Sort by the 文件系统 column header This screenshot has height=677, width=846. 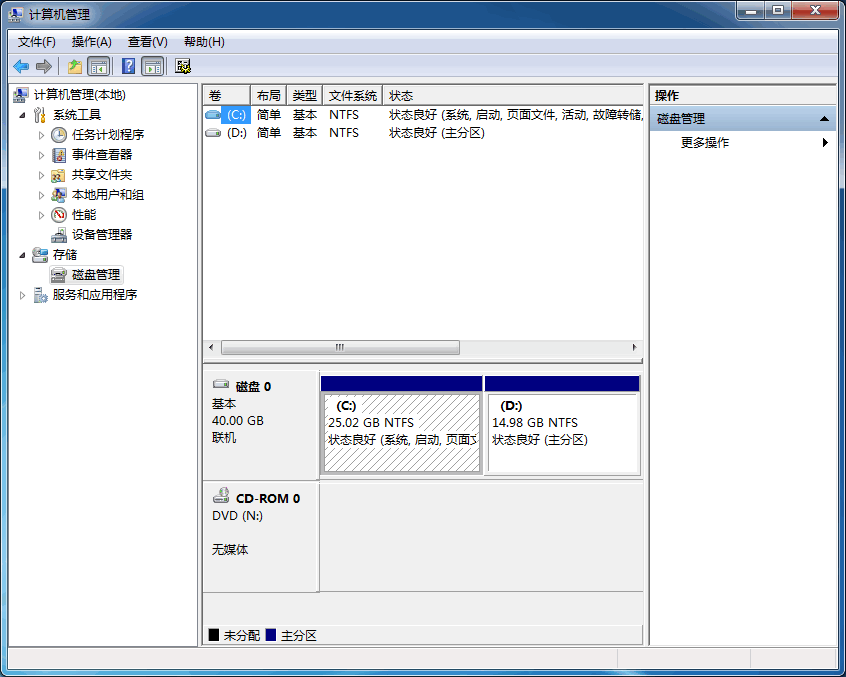(x=352, y=95)
